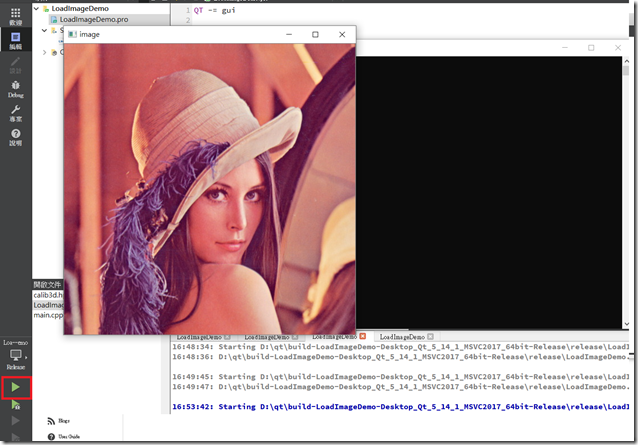The width and height of the screenshot is (638, 445).
Task: Click the 16:48:34 Starting log line
Action: 400,347
